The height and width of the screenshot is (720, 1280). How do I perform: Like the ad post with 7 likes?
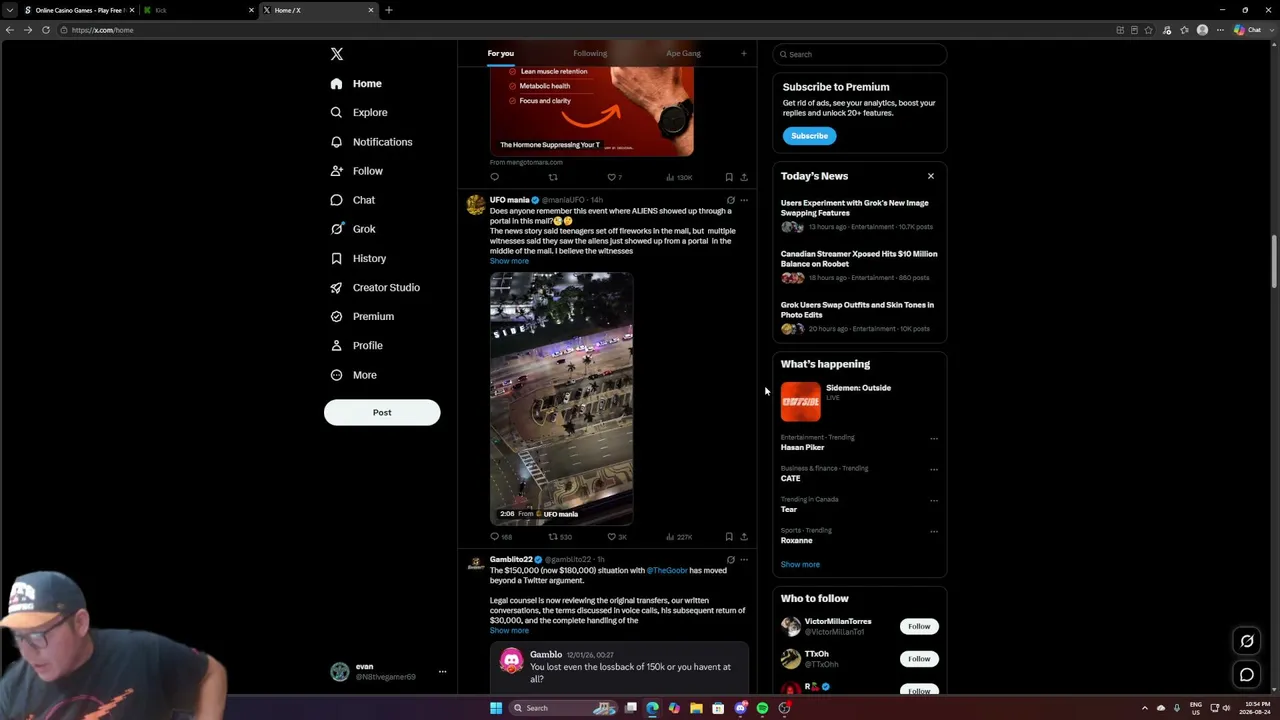click(615, 177)
